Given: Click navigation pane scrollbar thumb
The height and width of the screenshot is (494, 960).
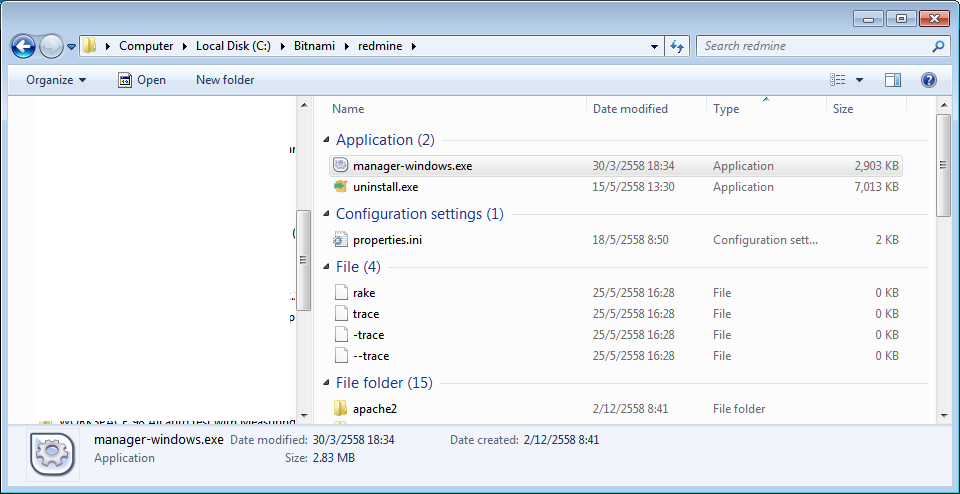Looking at the screenshot, I should [x=304, y=260].
